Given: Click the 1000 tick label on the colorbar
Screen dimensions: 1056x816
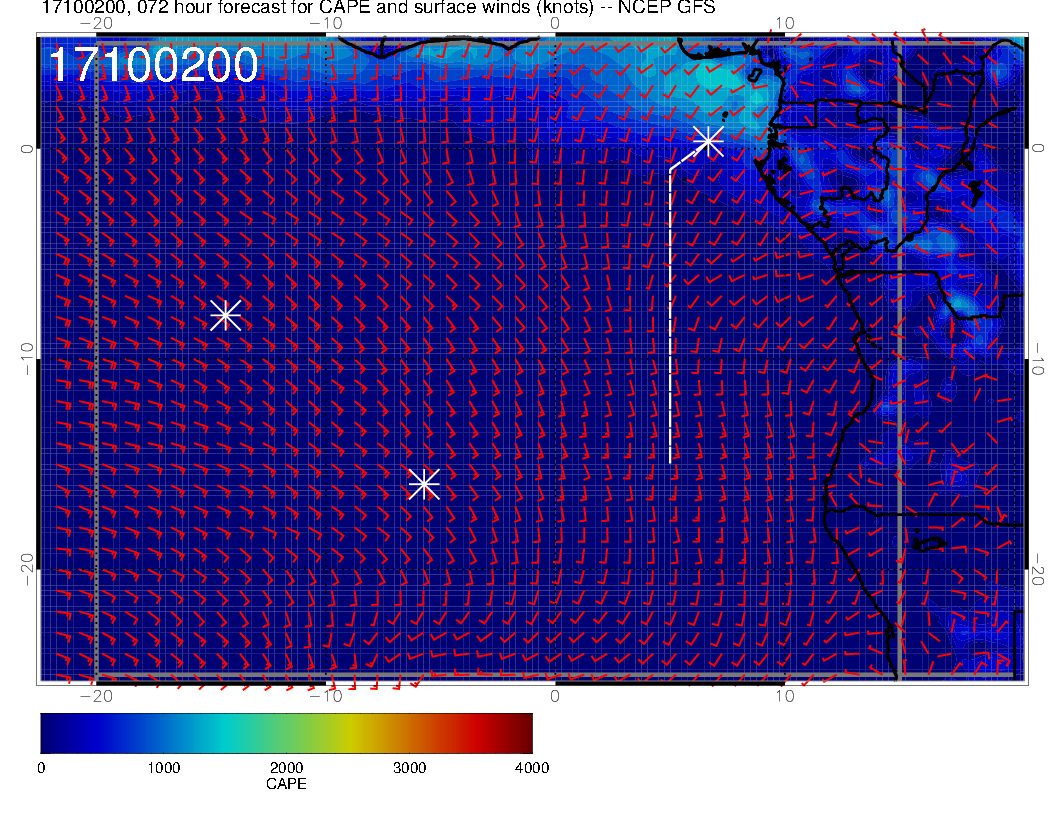Looking at the screenshot, I should (x=164, y=768).
